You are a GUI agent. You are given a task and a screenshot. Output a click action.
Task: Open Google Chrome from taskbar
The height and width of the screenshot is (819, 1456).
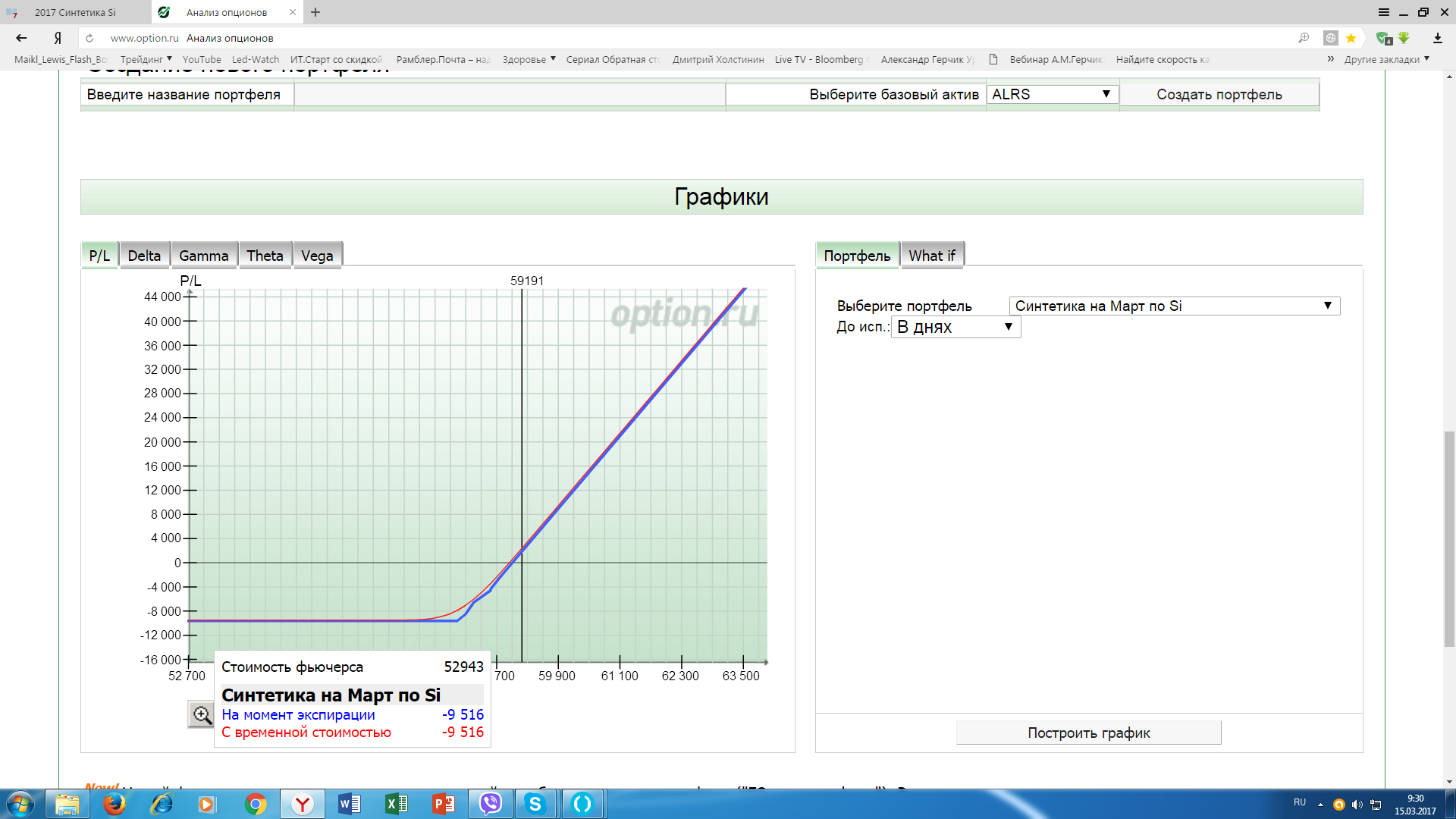tap(256, 804)
